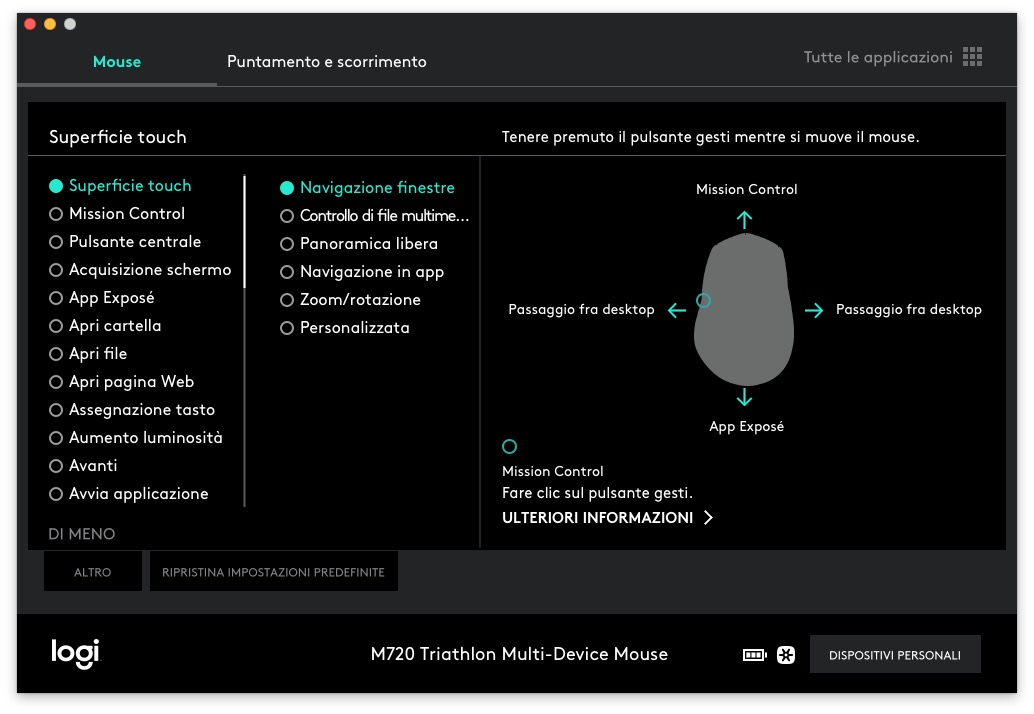Select Avanti option

(83, 466)
